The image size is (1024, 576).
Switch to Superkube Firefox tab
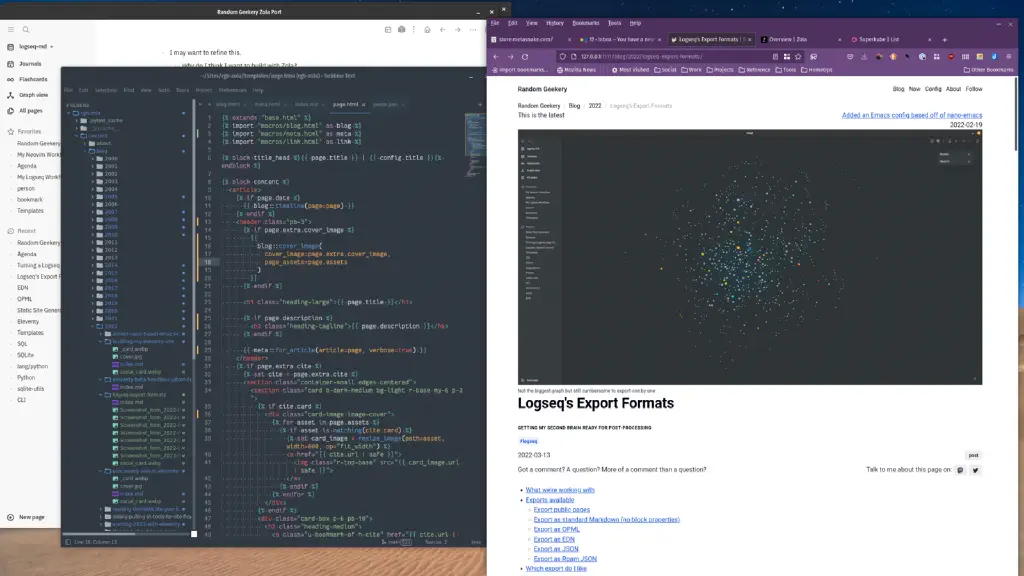coord(890,40)
